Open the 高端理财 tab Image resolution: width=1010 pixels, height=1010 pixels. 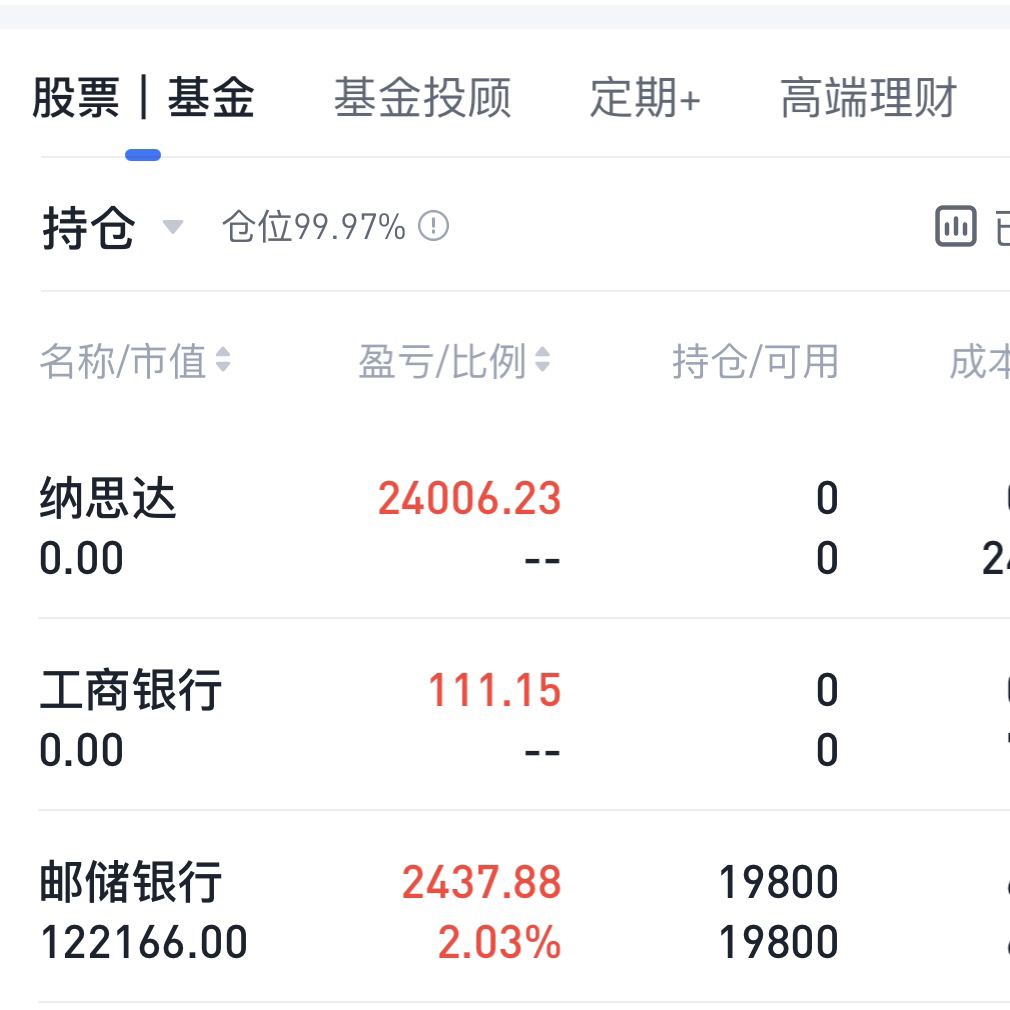(868, 98)
